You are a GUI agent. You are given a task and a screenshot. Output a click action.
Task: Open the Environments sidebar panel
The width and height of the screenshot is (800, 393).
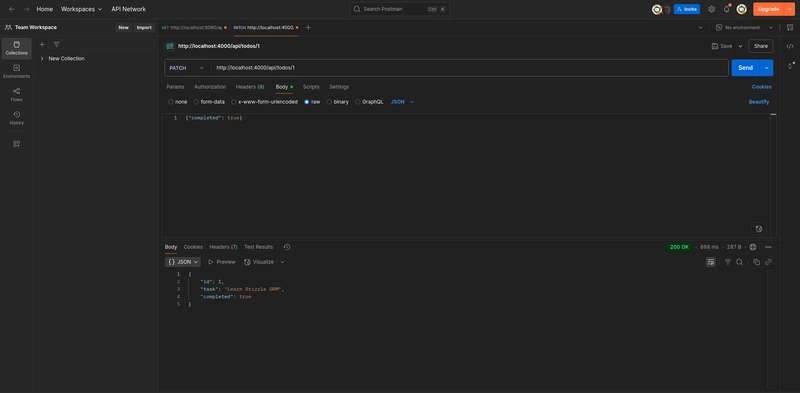[17, 71]
